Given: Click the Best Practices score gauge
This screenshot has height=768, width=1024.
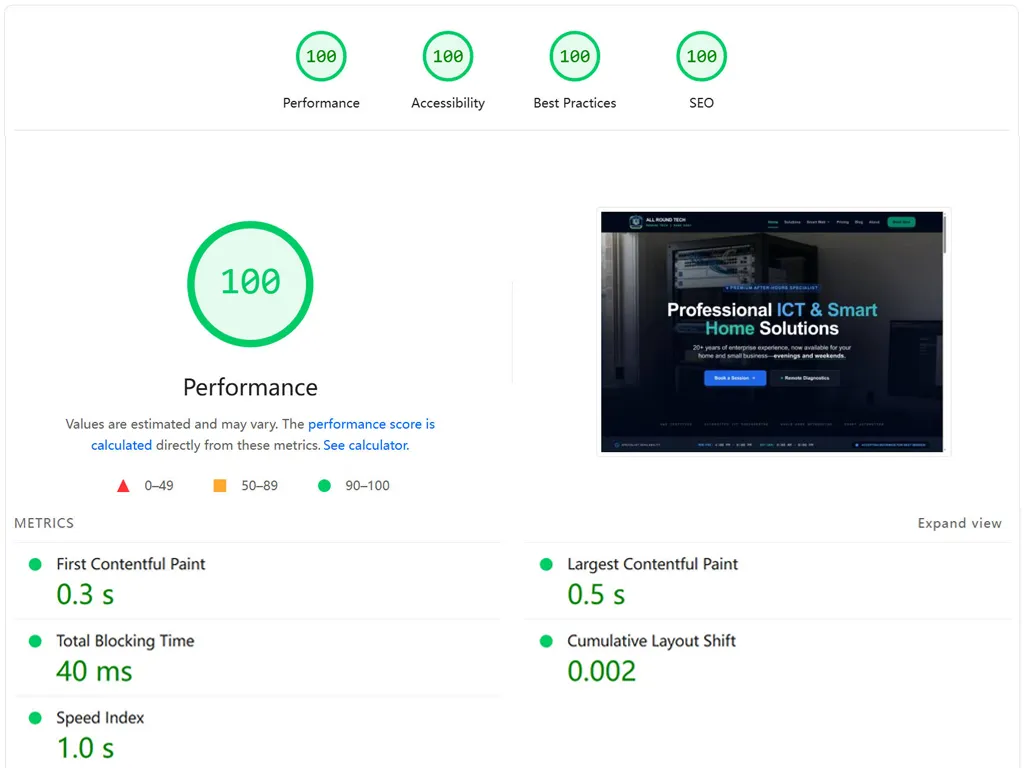Looking at the screenshot, I should click(574, 56).
